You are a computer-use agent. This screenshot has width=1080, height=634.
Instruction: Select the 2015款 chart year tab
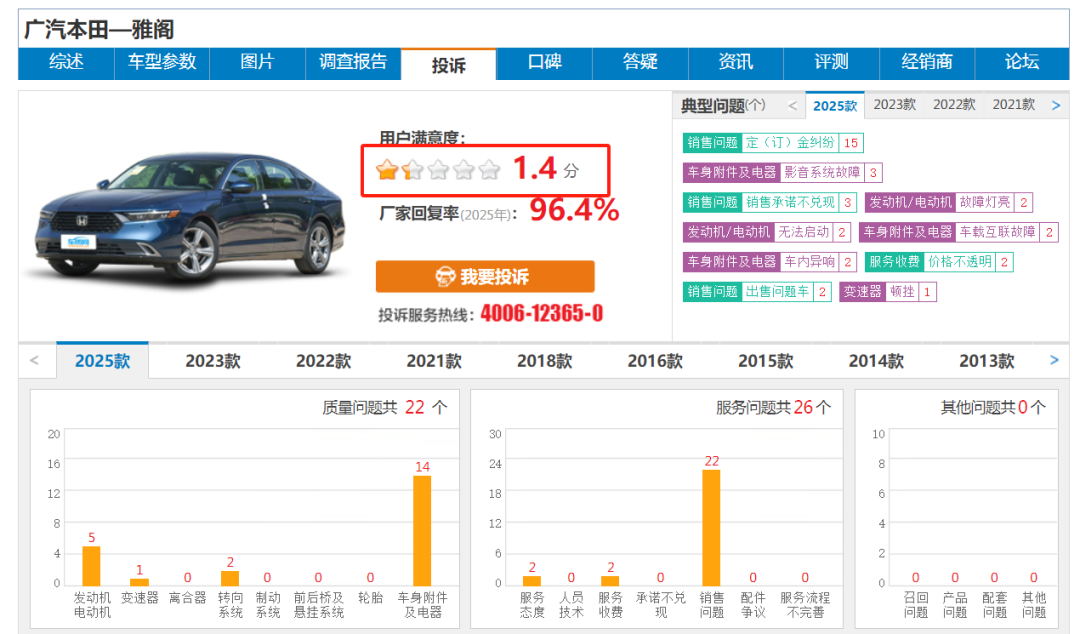click(x=766, y=361)
